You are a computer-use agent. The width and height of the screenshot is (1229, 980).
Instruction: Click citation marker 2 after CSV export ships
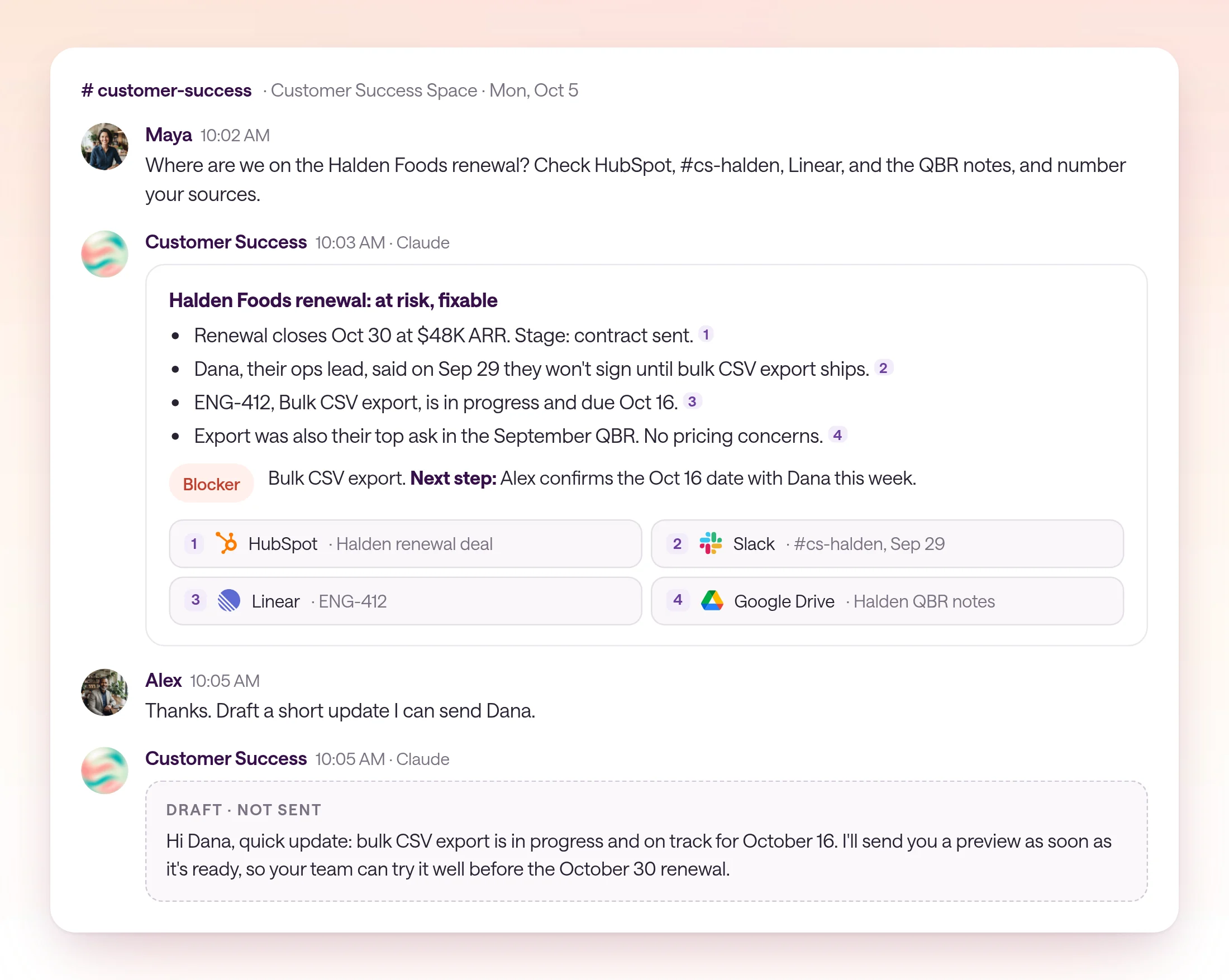coord(883,368)
